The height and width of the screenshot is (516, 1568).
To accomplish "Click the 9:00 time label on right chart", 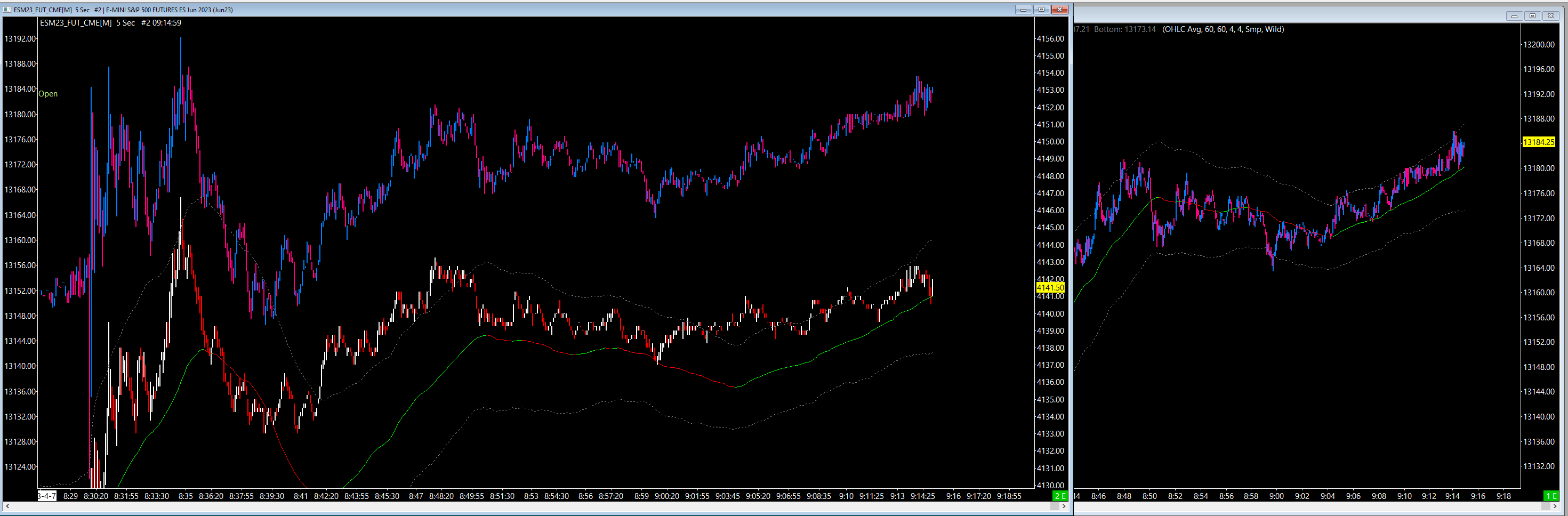I will (1276, 496).
